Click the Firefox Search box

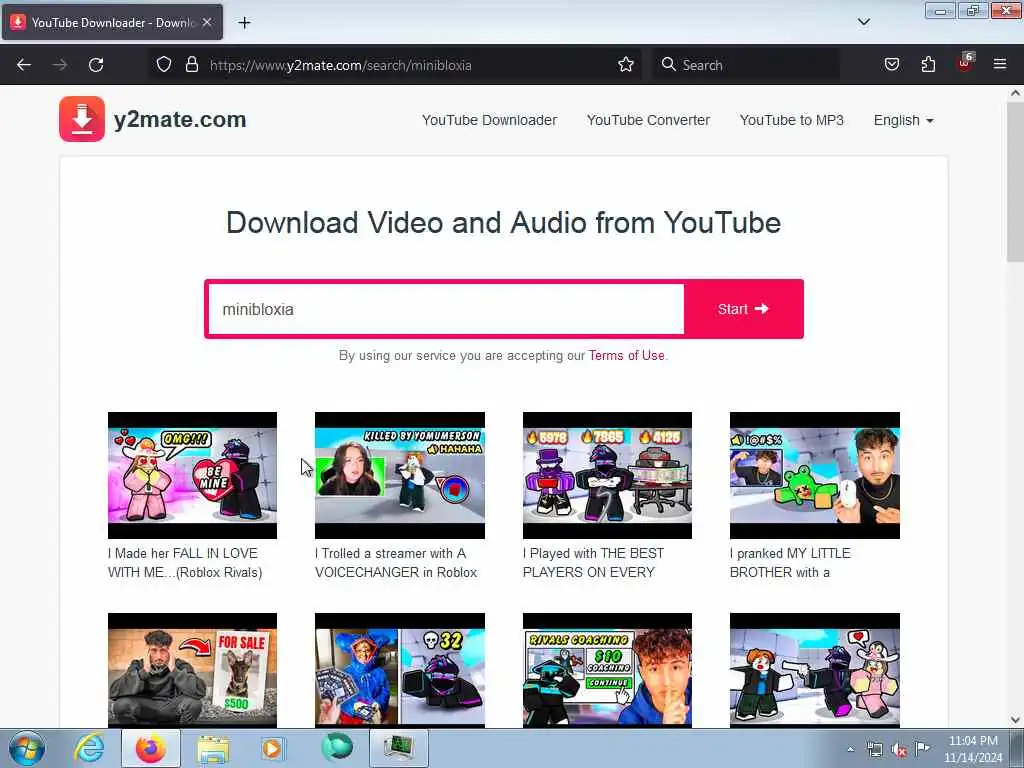tap(746, 65)
